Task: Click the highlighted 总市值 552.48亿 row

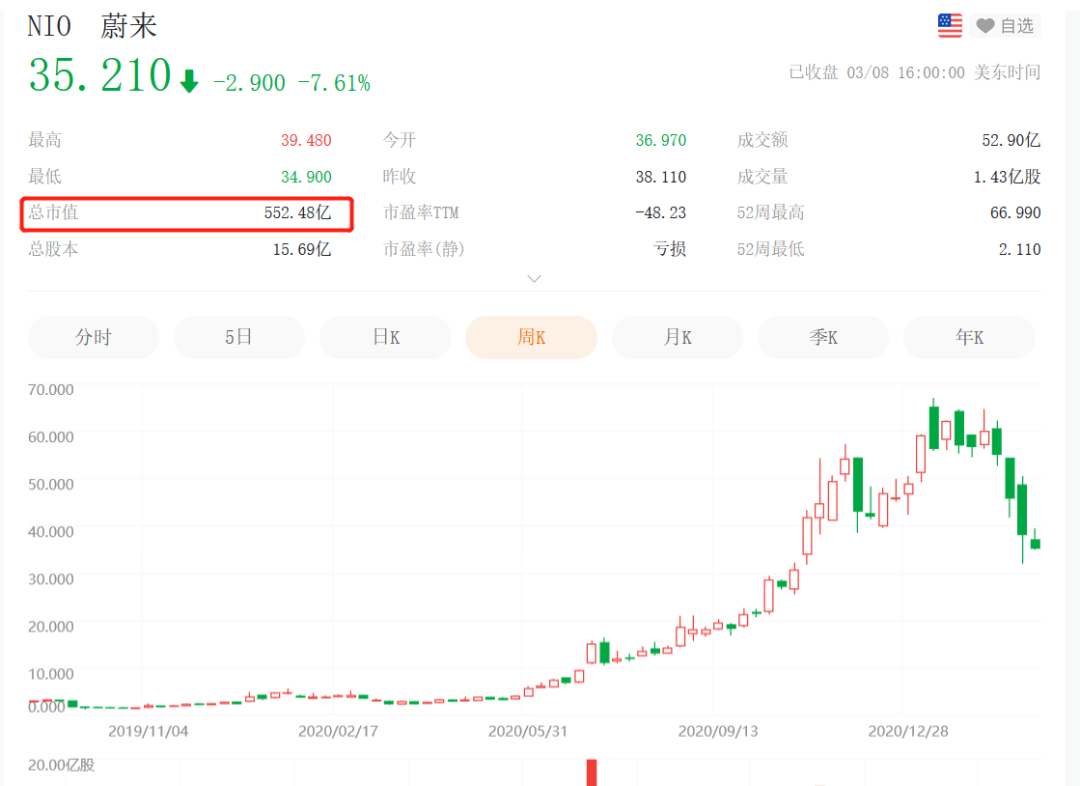Action: click(188, 213)
